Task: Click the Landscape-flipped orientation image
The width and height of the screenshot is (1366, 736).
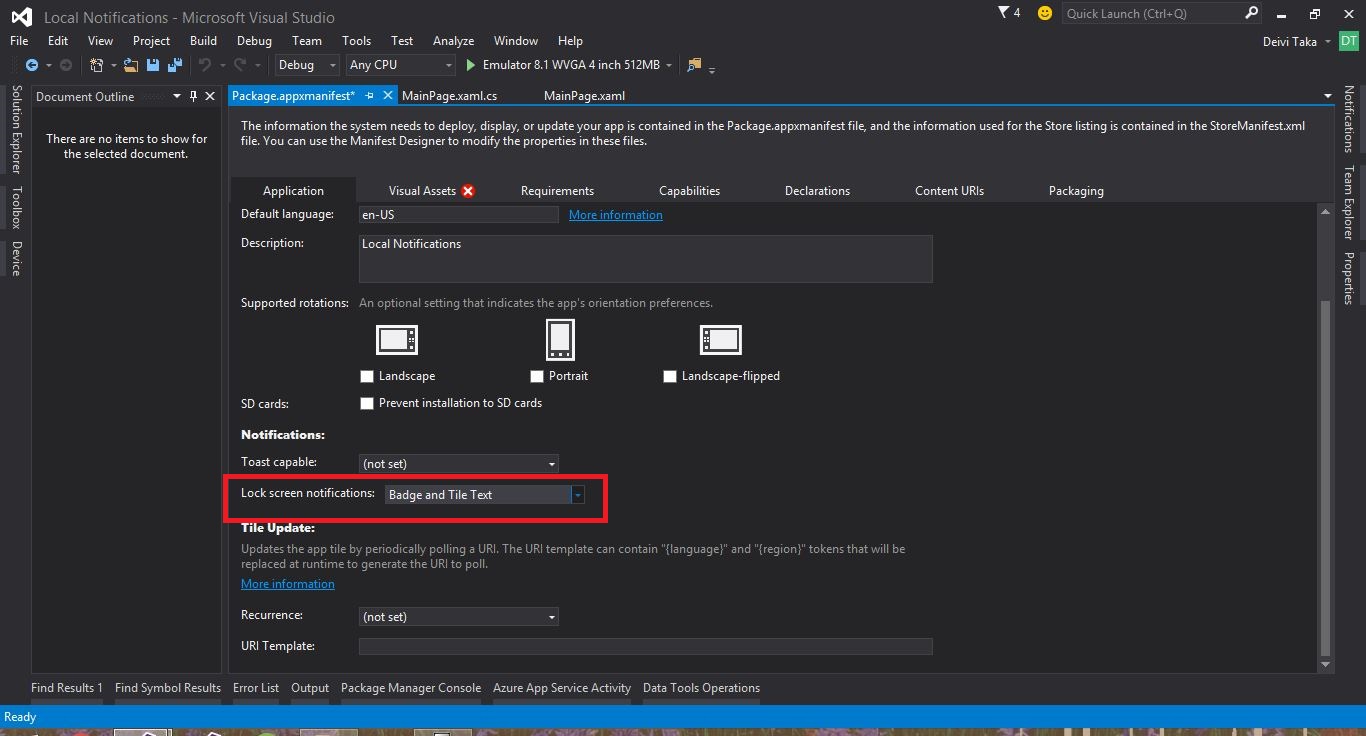Action: coord(720,340)
